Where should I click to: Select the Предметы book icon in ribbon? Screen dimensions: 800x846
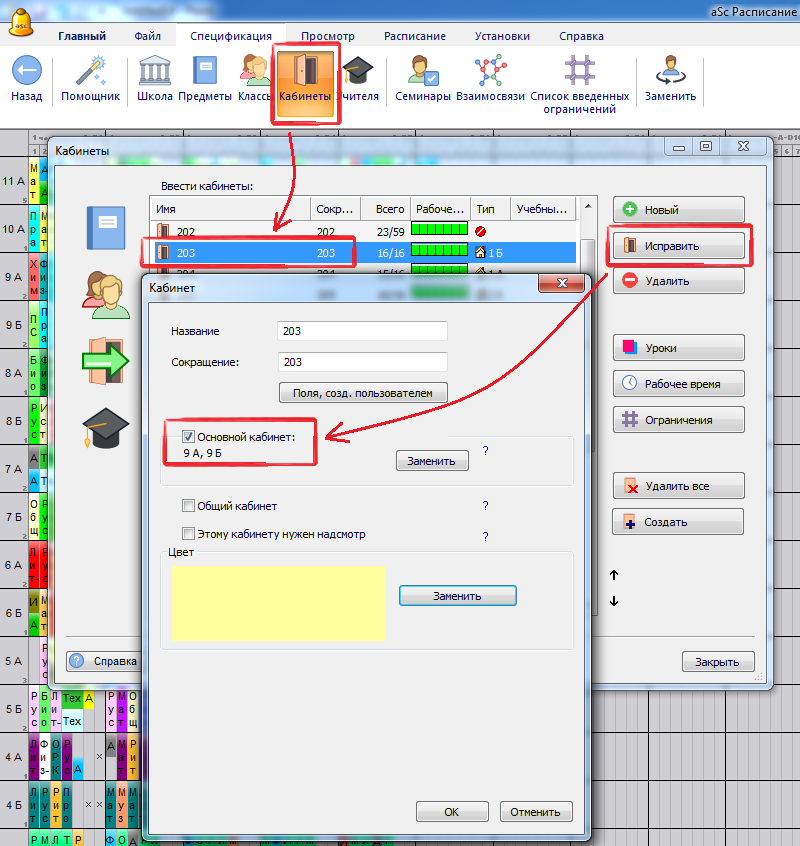click(x=205, y=72)
